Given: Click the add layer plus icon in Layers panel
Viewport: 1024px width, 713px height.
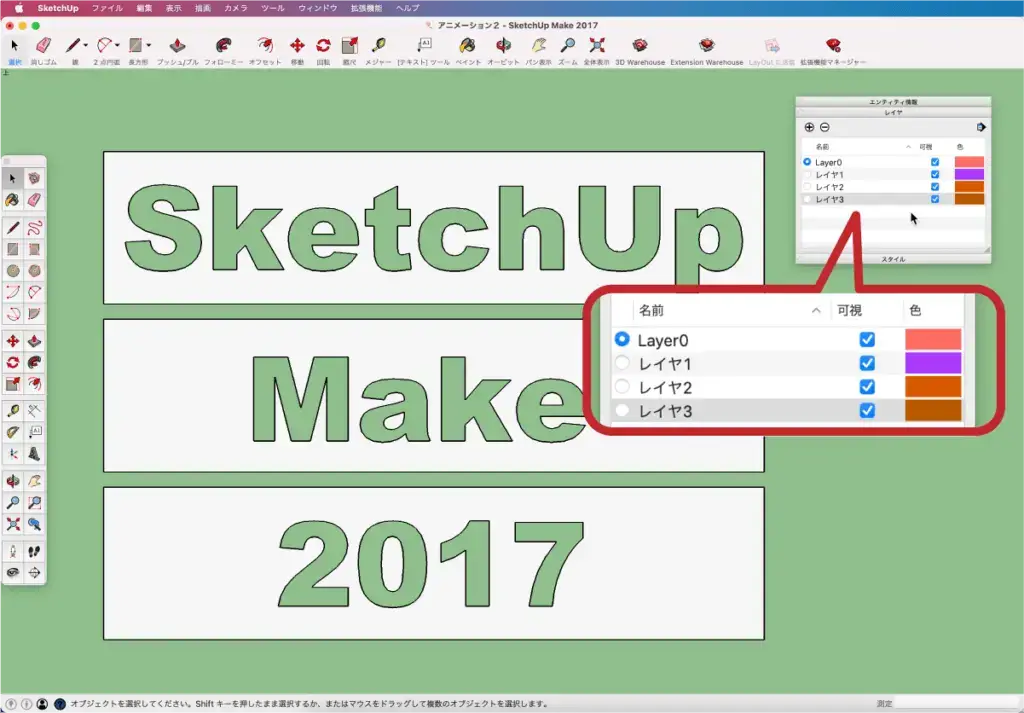Looking at the screenshot, I should [809, 127].
